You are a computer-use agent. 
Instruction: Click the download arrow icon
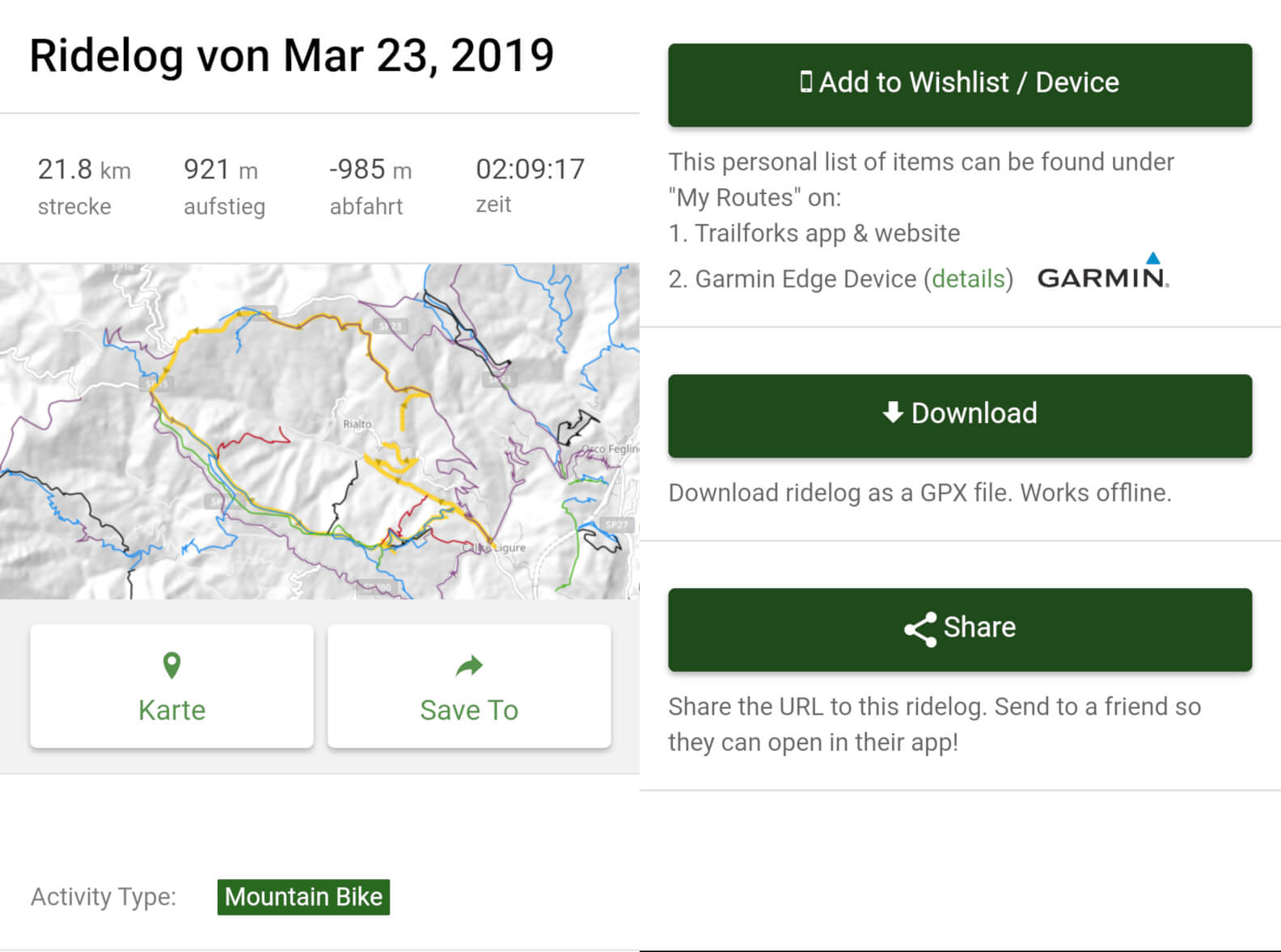coord(892,413)
